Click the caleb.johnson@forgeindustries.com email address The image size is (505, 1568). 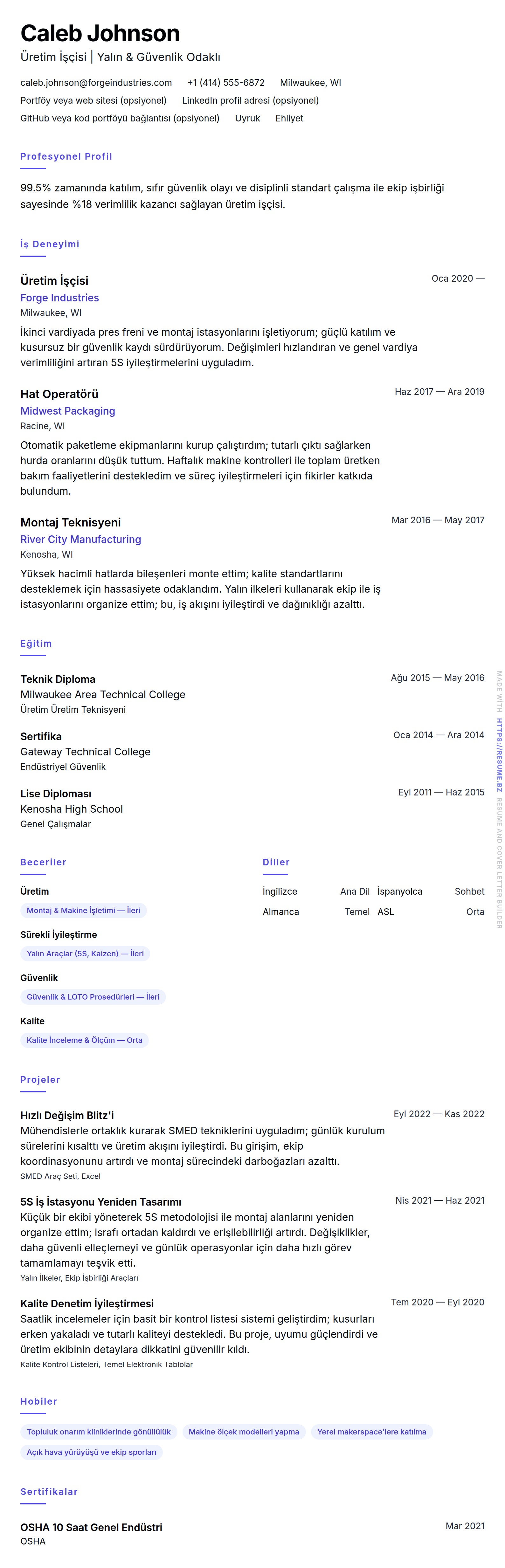pyautogui.click(x=96, y=83)
